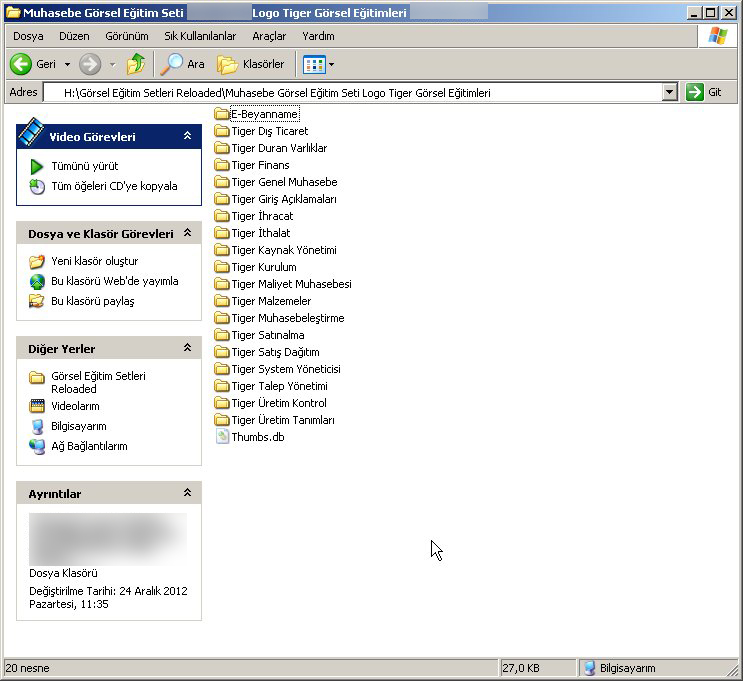Image resolution: width=743 pixels, height=681 pixels.
Task: Select the Tiger İthalat folder icon
Action: point(221,233)
